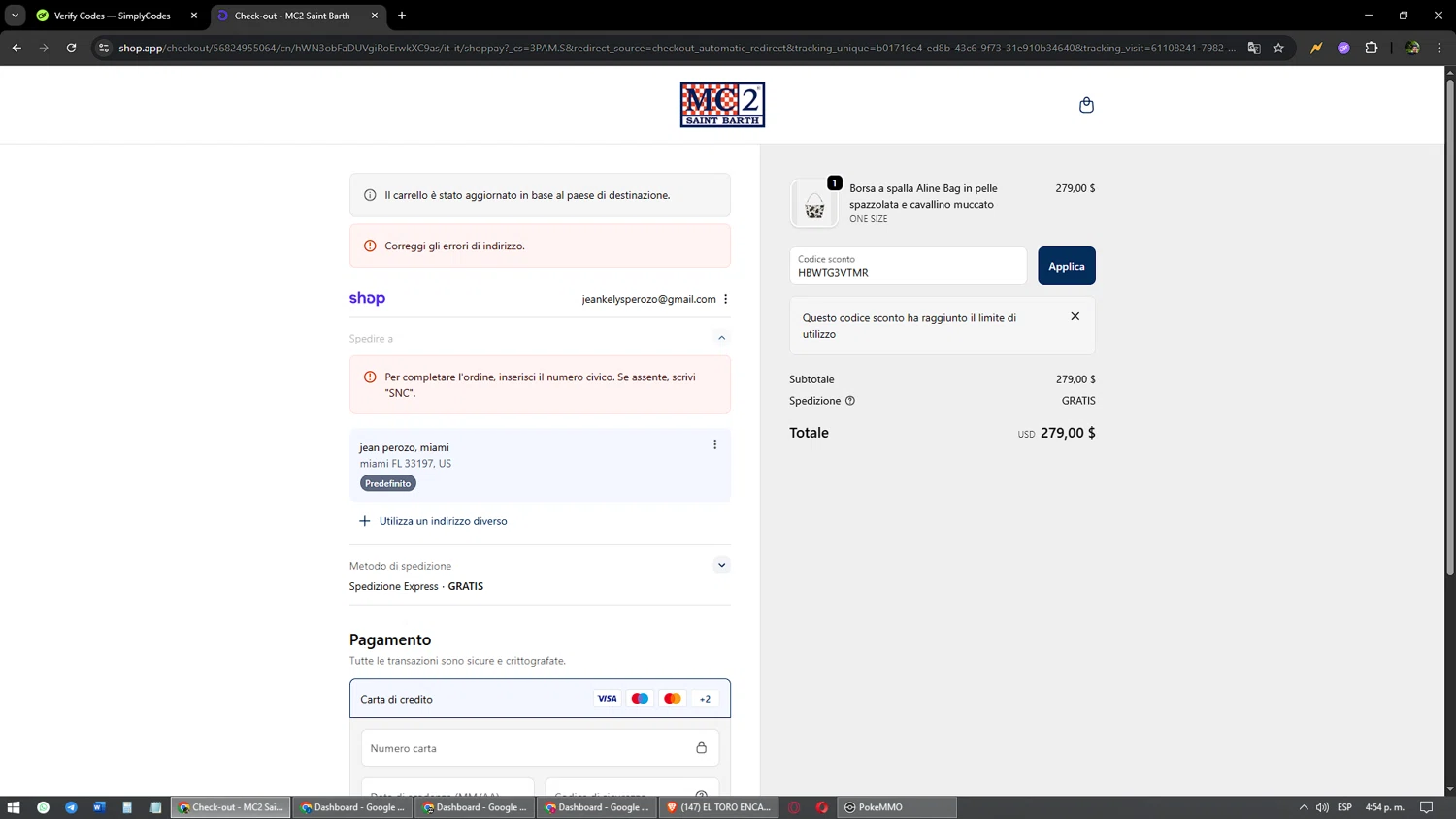Click the Numero carta input field
1456x819 pixels.
pos(540,748)
